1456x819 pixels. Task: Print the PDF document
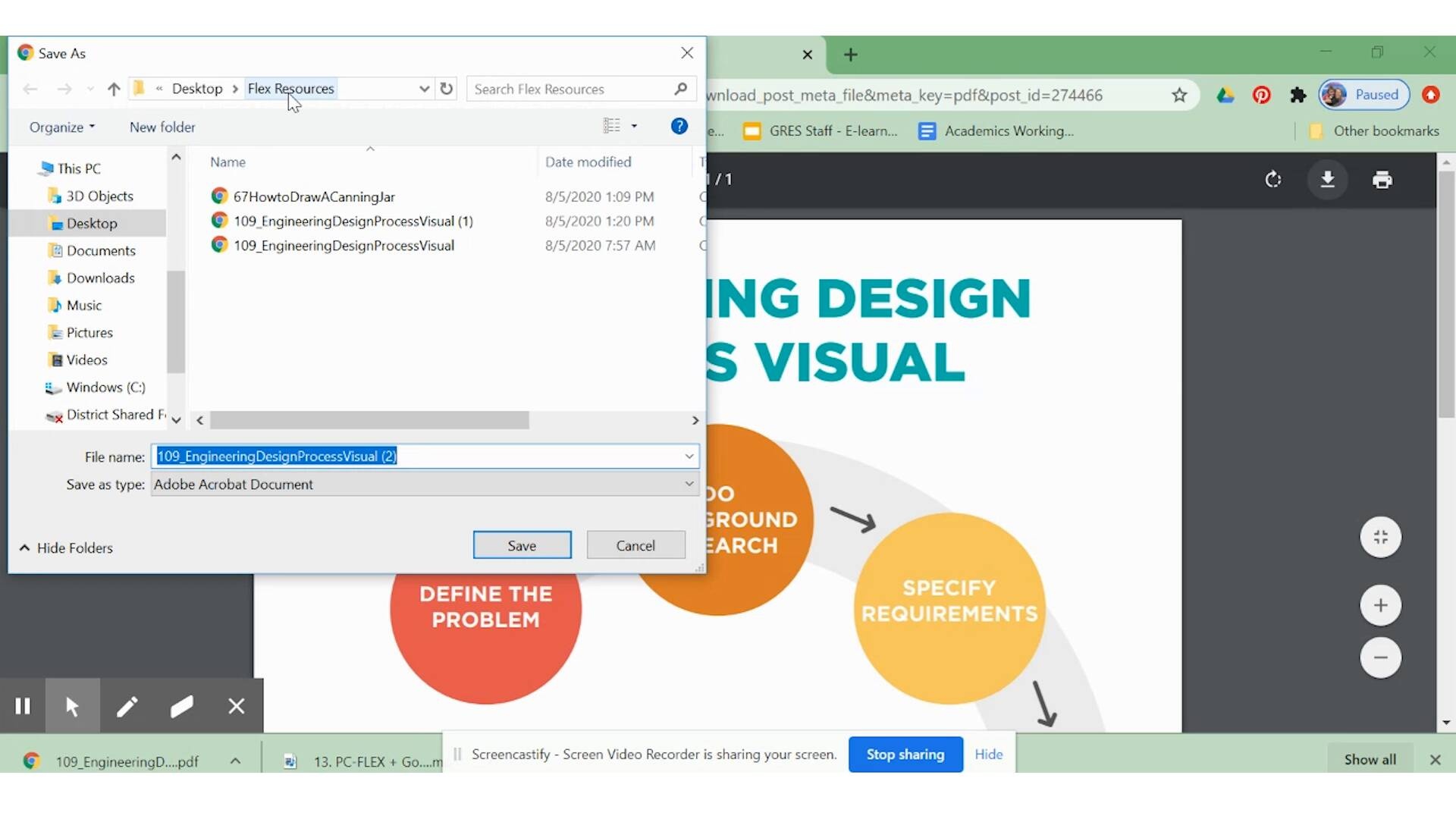pyautogui.click(x=1382, y=180)
